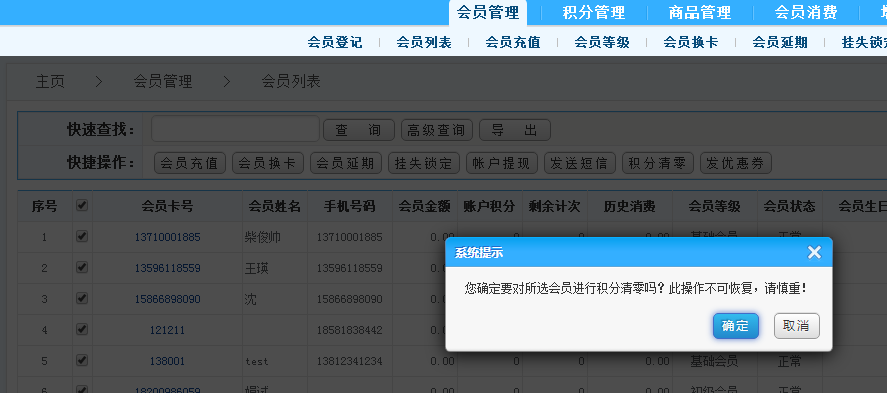Image resolution: width=887 pixels, height=393 pixels.
Task: Click the 帐户提现 button
Action: pos(502,163)
